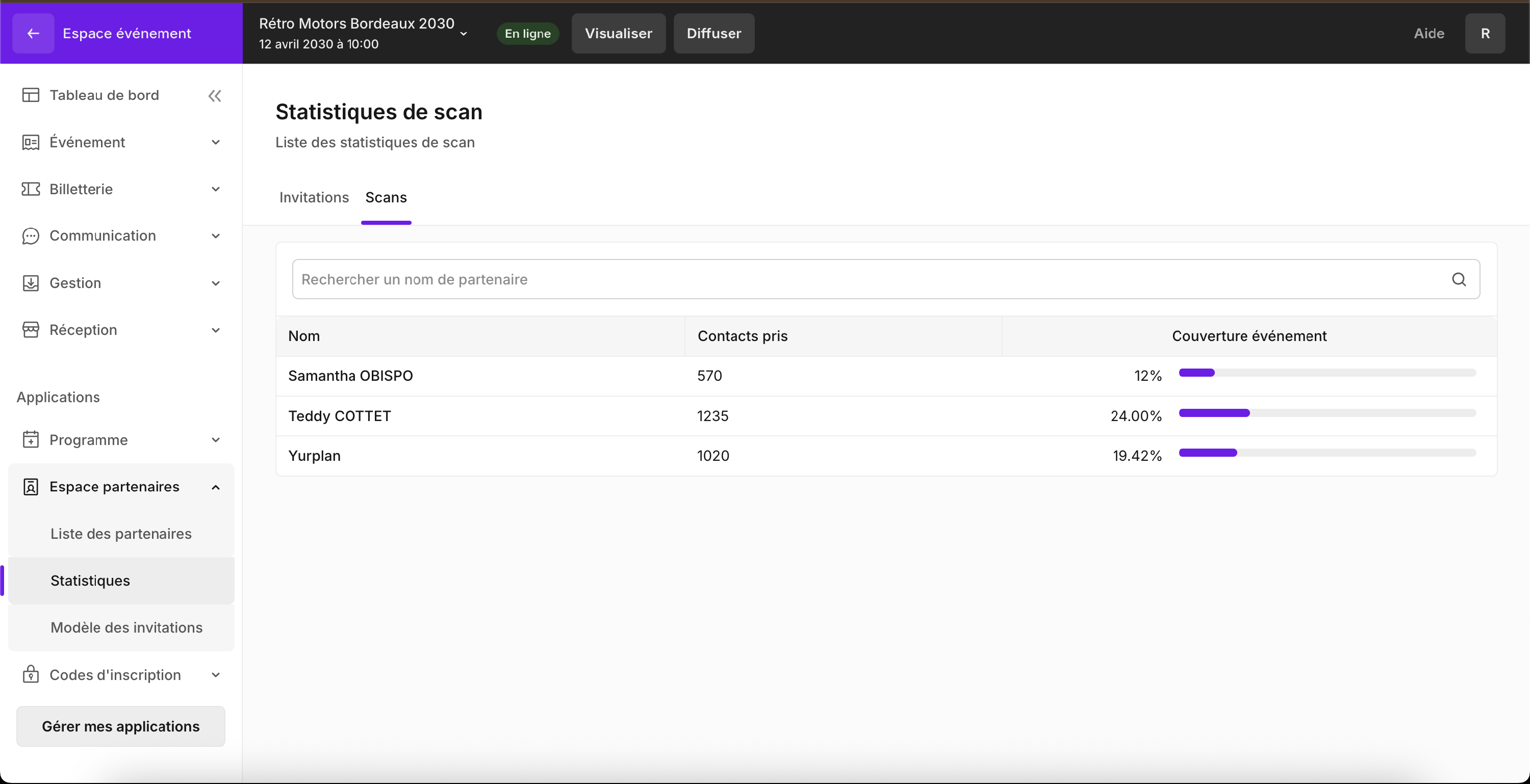
Task: Click Teddy COTTET's coverage progress bar
Action: pos(1327,413)
